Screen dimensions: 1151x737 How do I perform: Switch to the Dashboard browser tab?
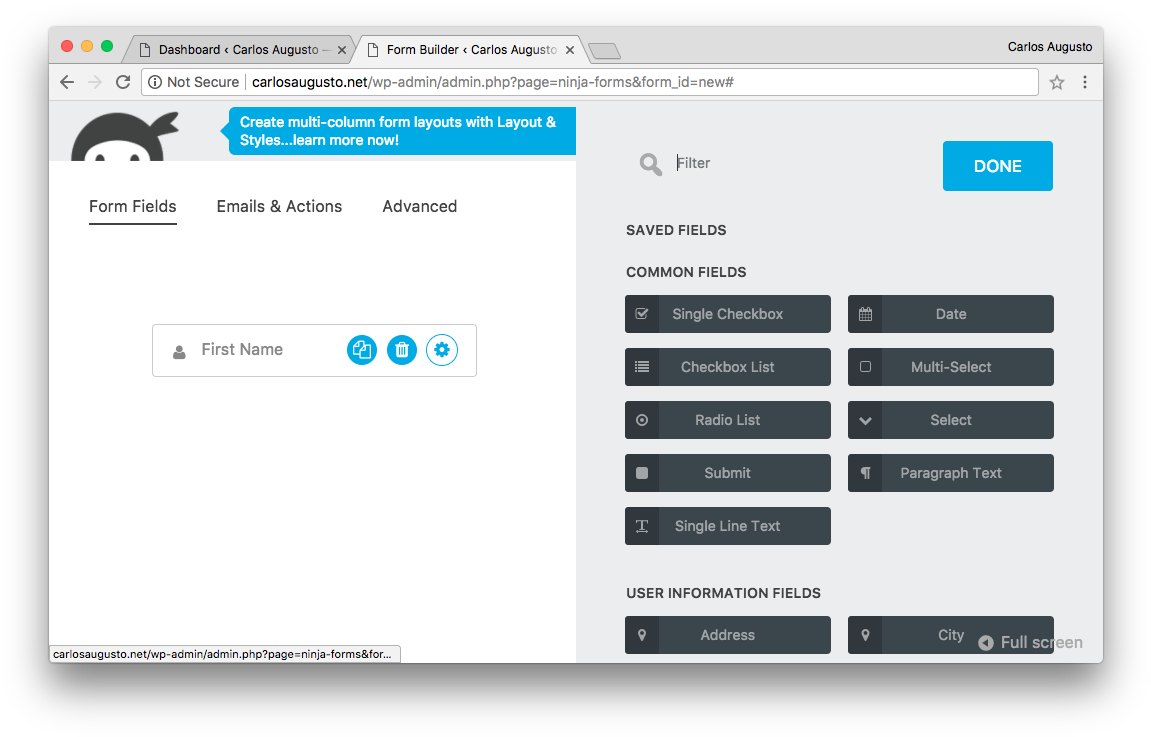(x=238, y=50)
